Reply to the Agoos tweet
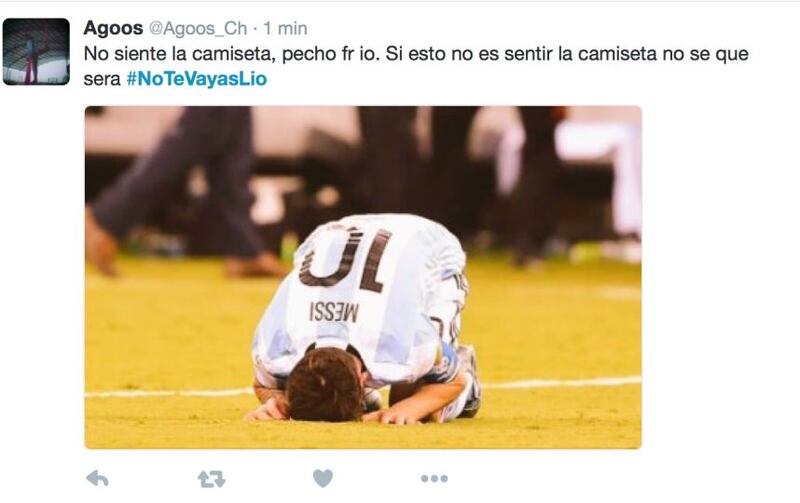The image size is (800, 503). point(97,479)
